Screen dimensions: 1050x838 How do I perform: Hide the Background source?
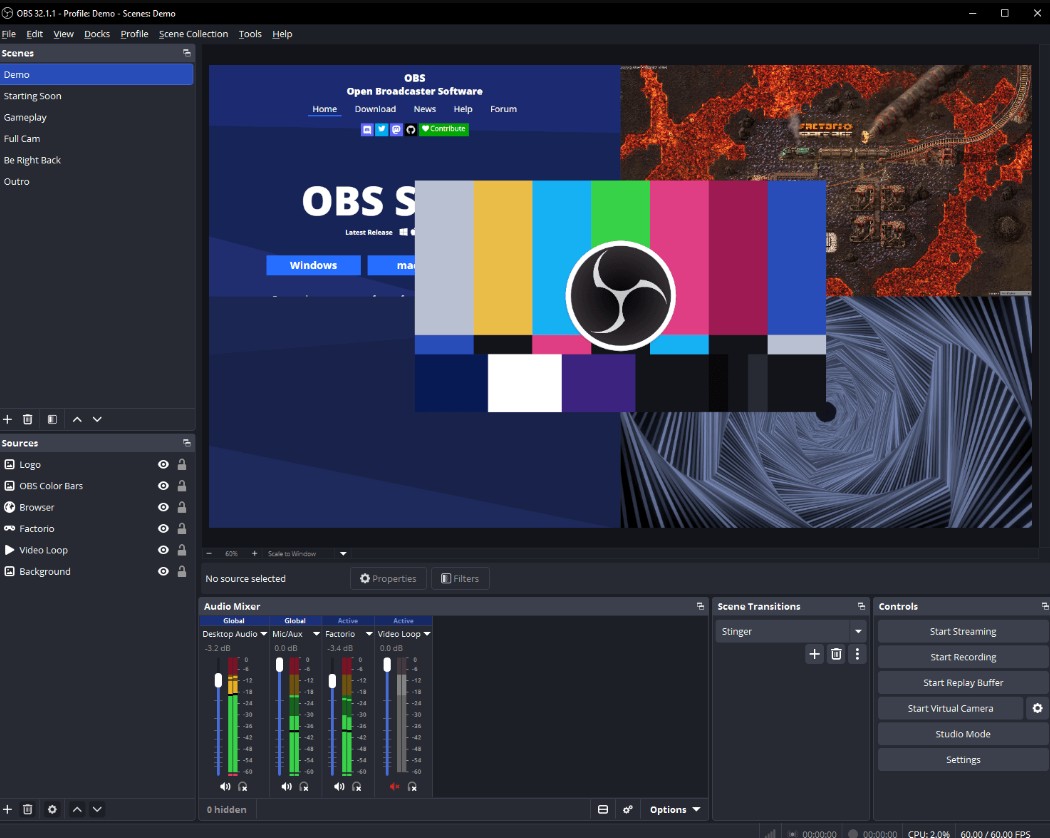click(x=163, y=571)
